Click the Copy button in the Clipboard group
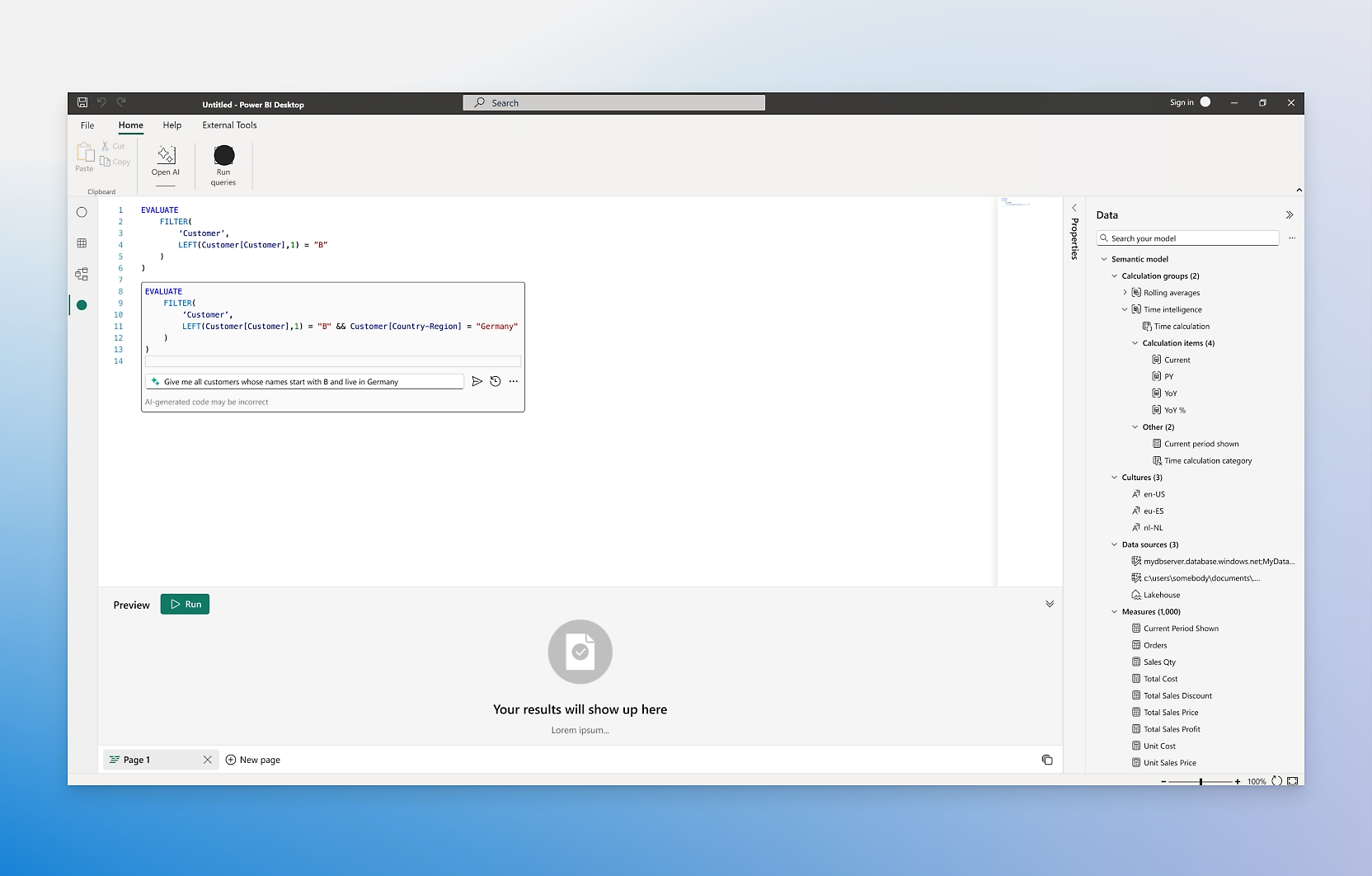 (115, 162)
